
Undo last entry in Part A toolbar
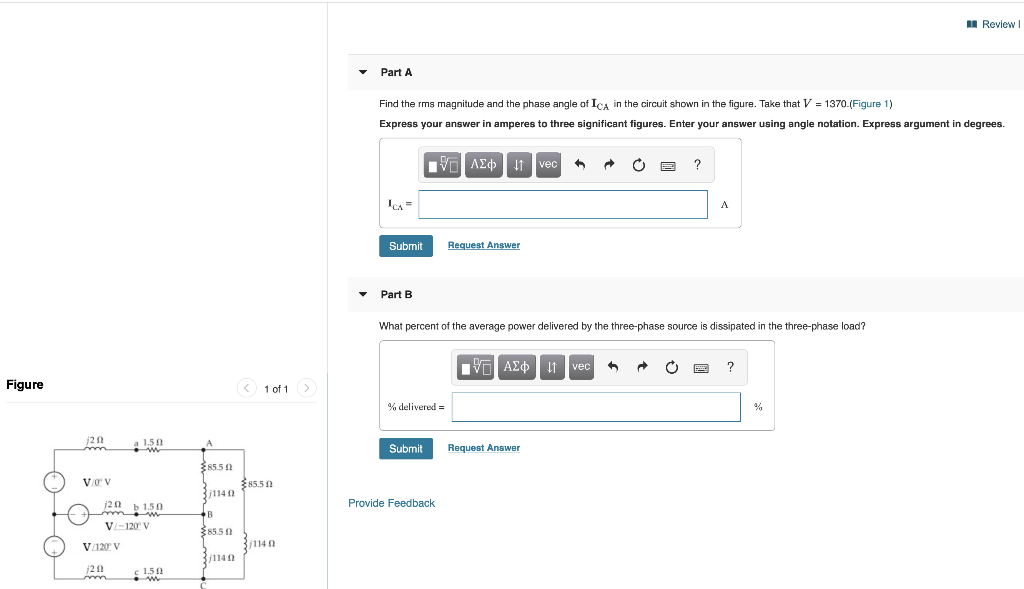[579, 165]
